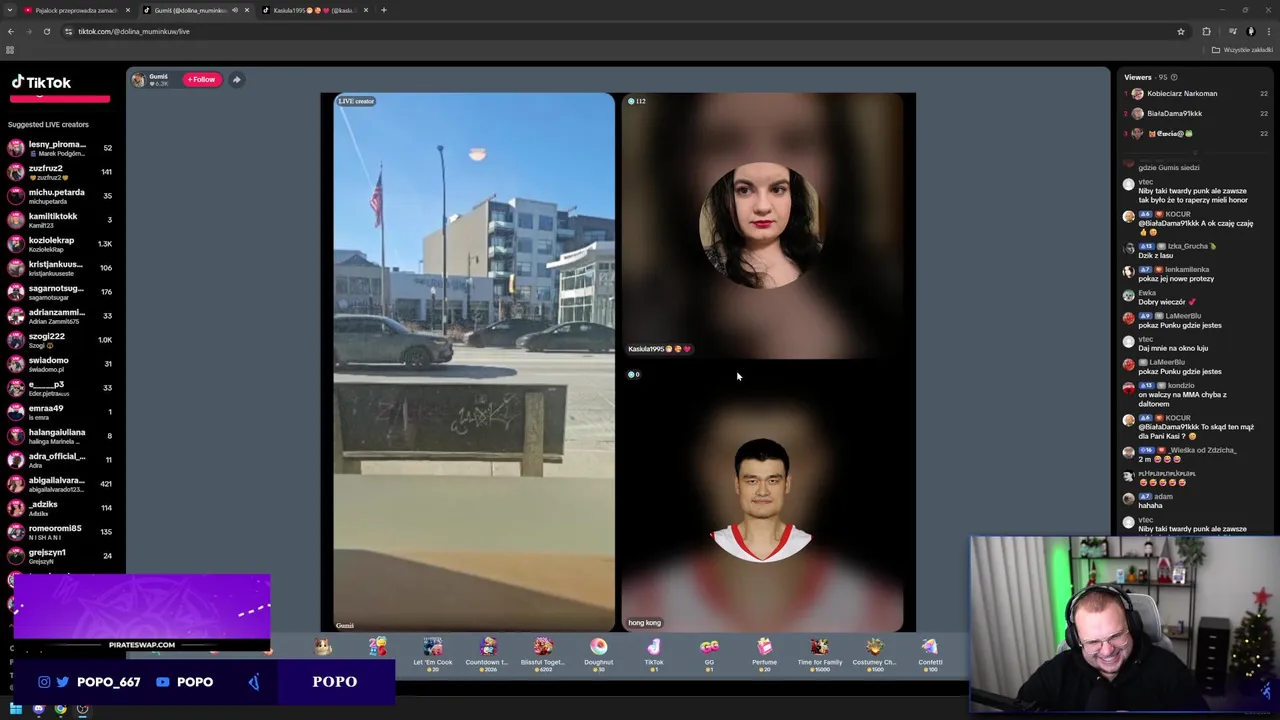Image resolution: width=1280 pixels, height=720 pixels.
Task: Open the media control icon in toolbar
Action: pos(1231,31)
